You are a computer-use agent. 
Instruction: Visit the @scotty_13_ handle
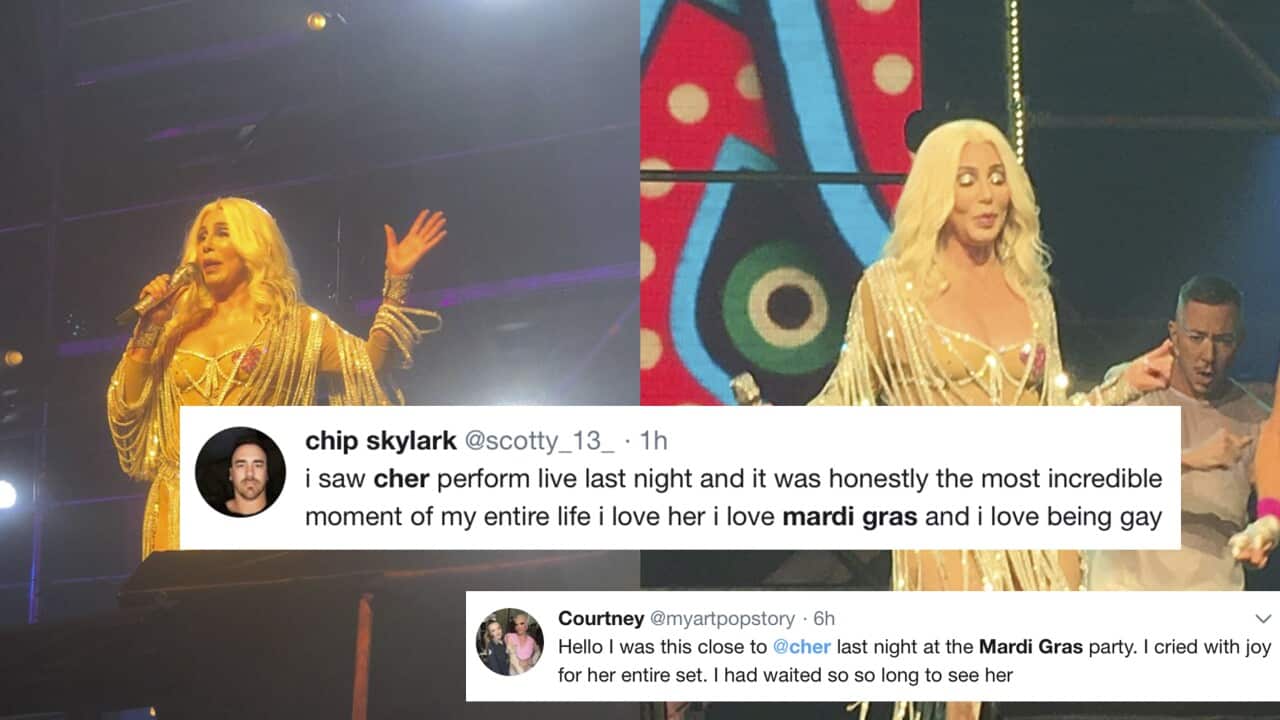click(x=539, y=441)
